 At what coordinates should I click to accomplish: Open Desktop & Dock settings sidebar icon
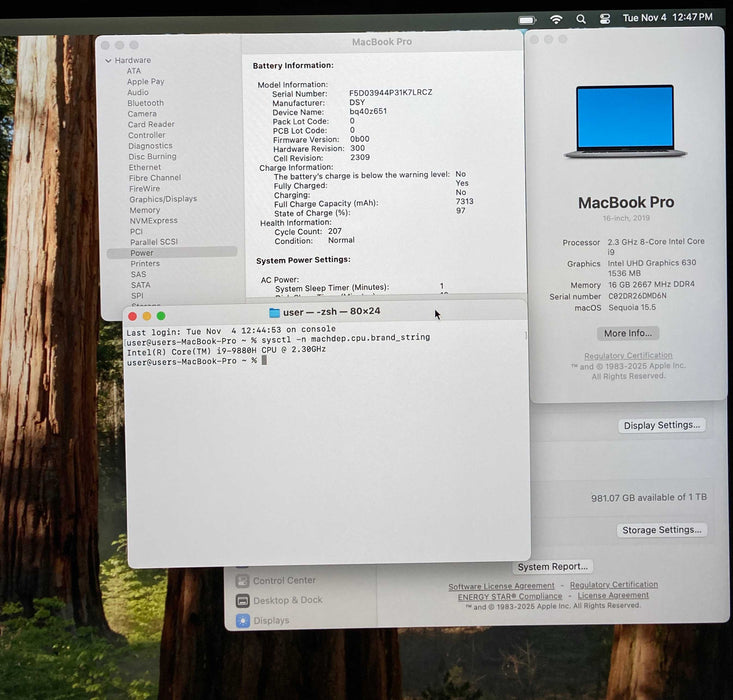(242, 600)
